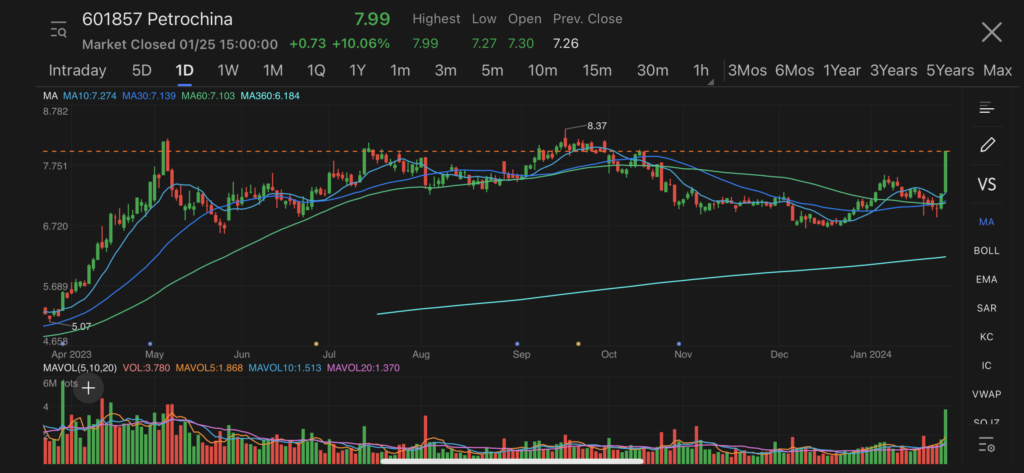Open MAVOL(5,10,20) indicator settings
Image resolution: width=1024 pixels, height=473 pixels.
80,368
